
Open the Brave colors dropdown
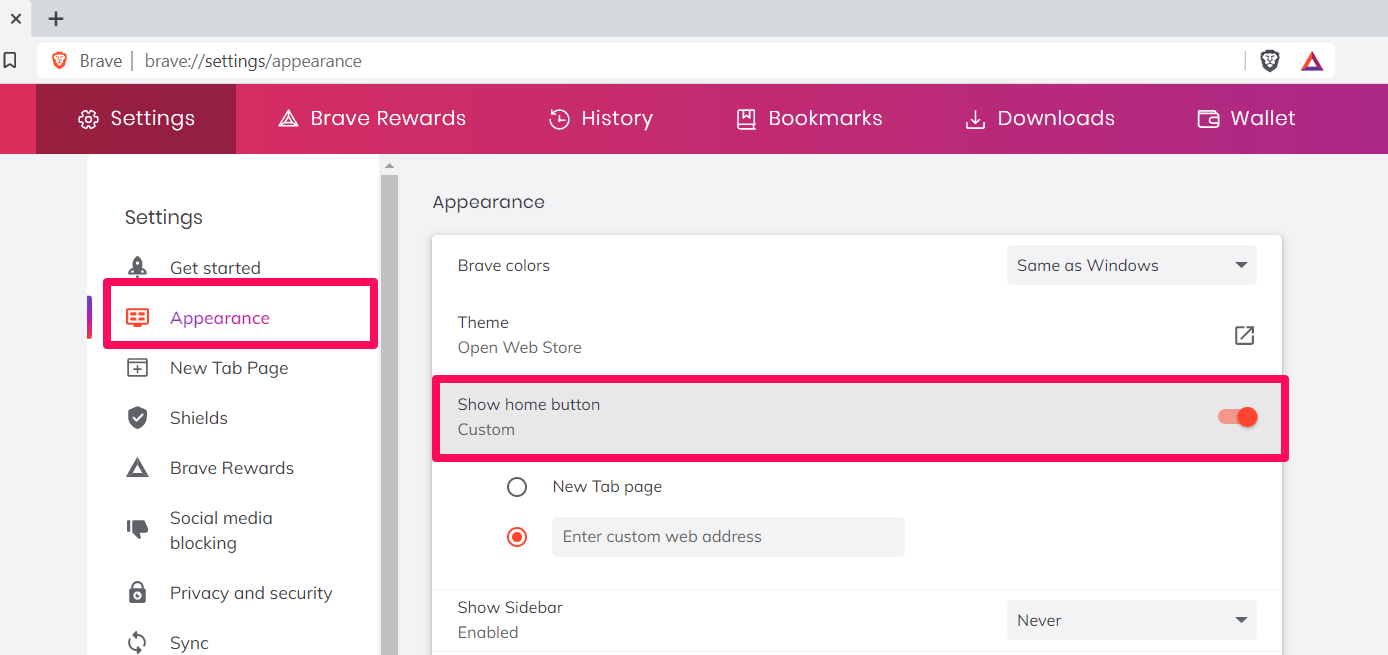(1132, 265)
